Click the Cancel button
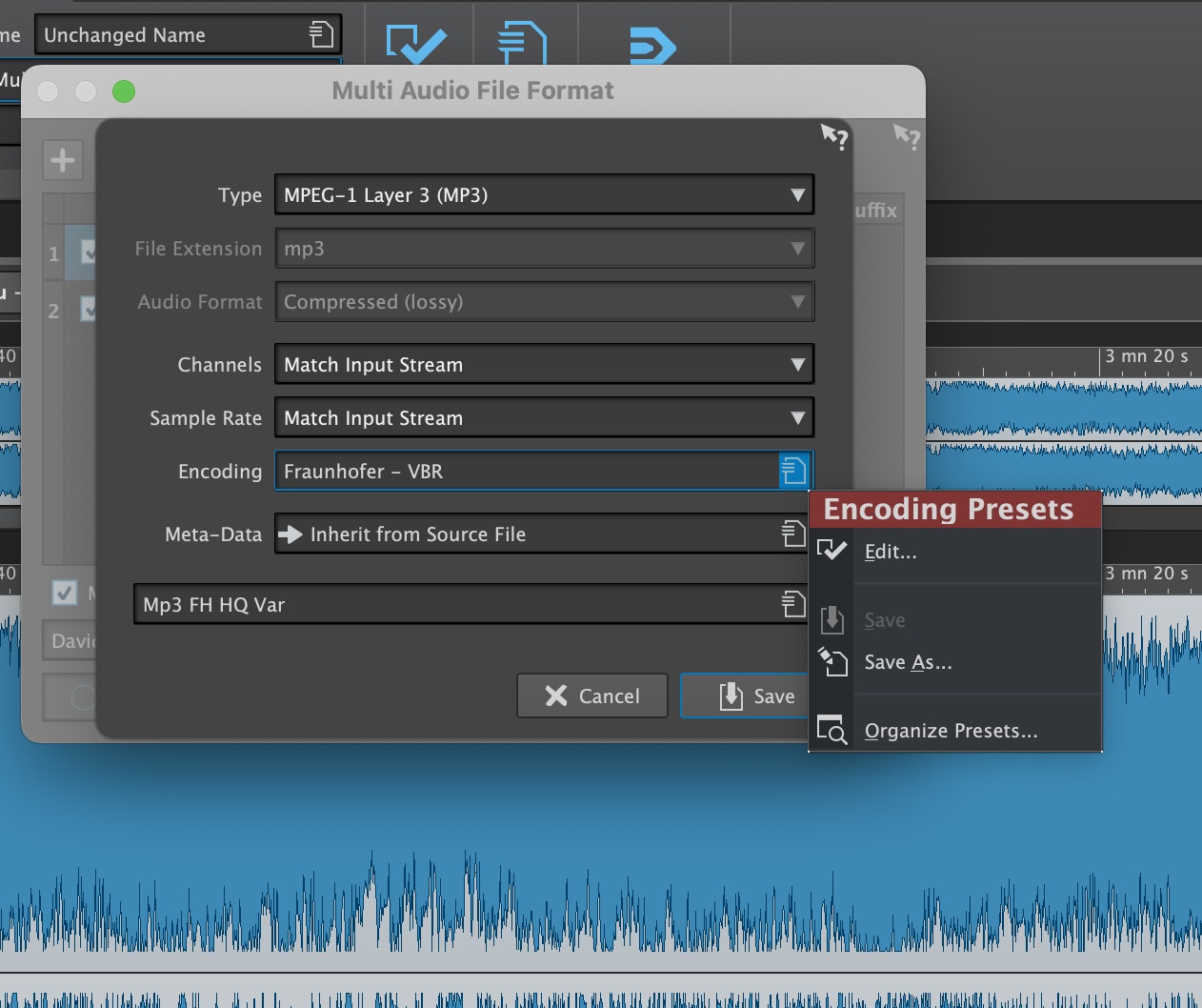This screenshot has height=1008, width=1202. point(591,696)
